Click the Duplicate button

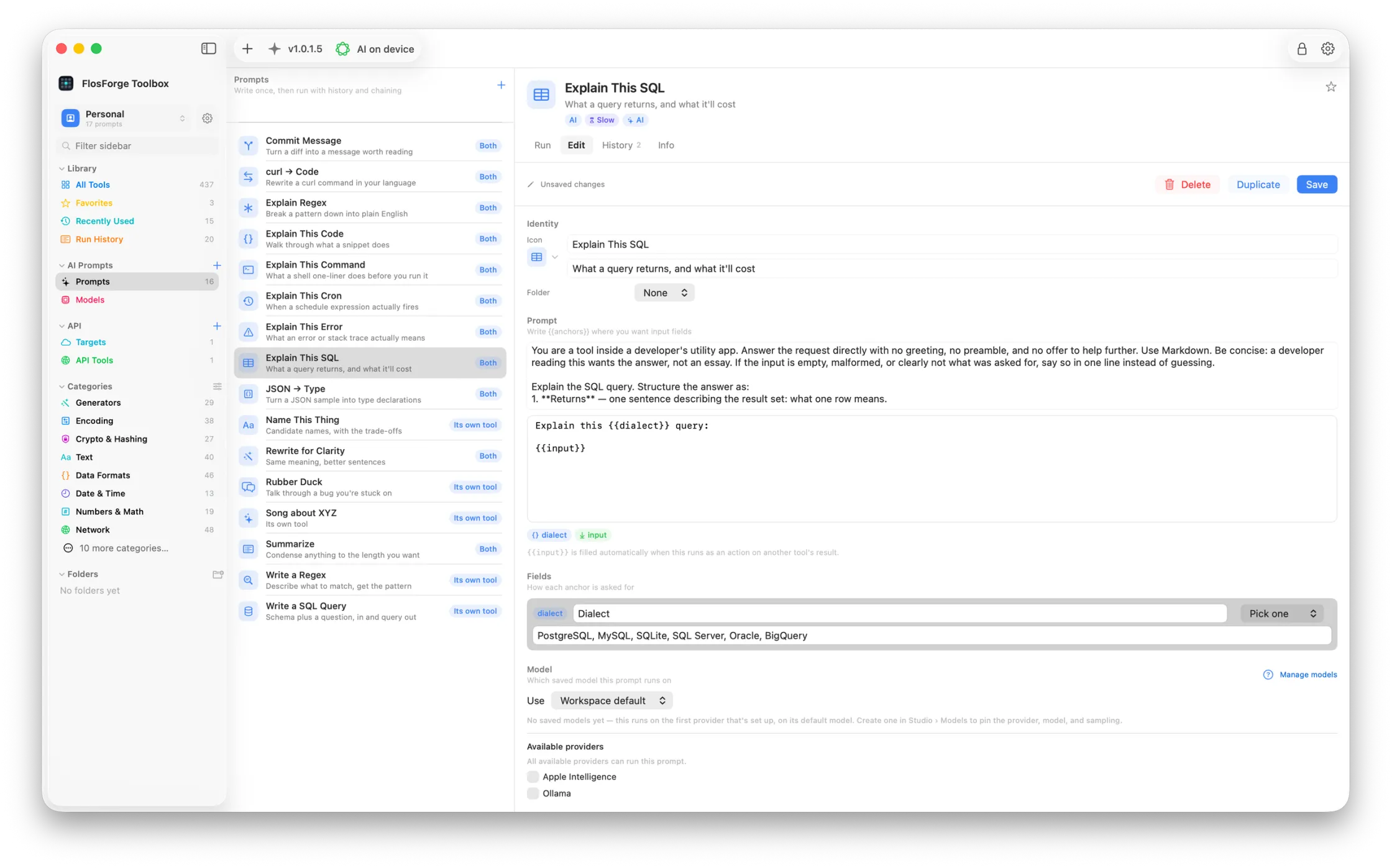click(1258, 185)
